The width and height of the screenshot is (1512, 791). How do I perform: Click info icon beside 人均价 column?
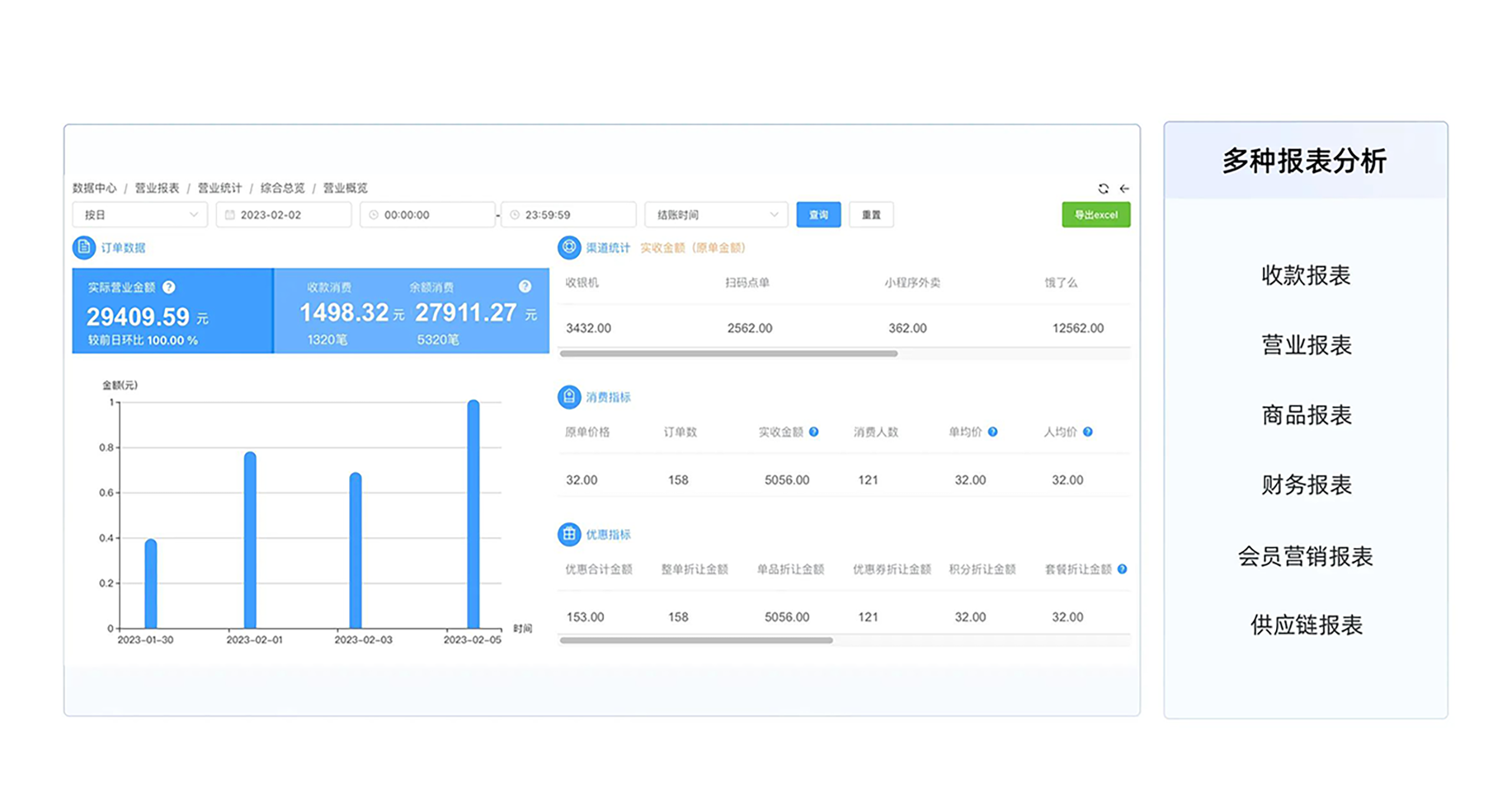point(1087,432)
